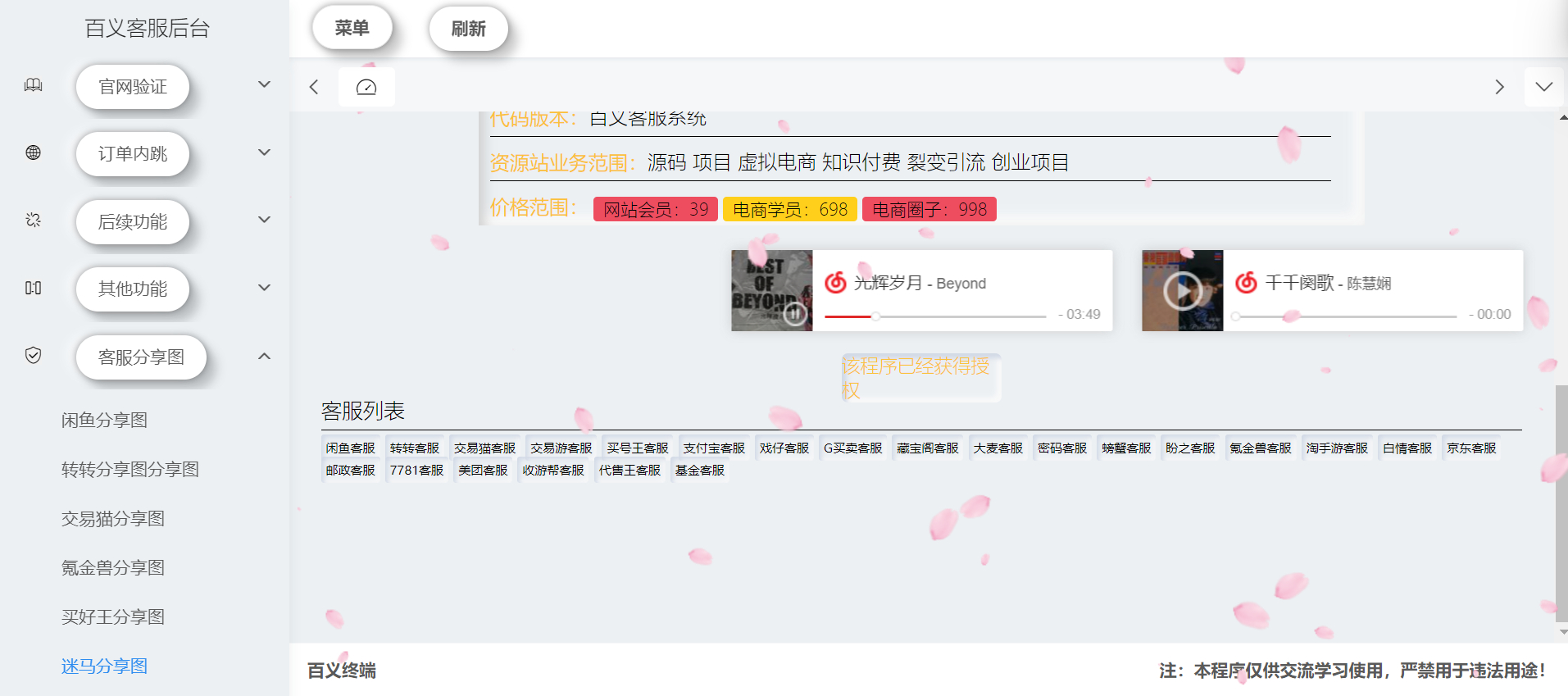This screenshot has height=696, width=1568.
Task: Seek on 光辉岁月 progress bar
Action: [x=934, y=316]
